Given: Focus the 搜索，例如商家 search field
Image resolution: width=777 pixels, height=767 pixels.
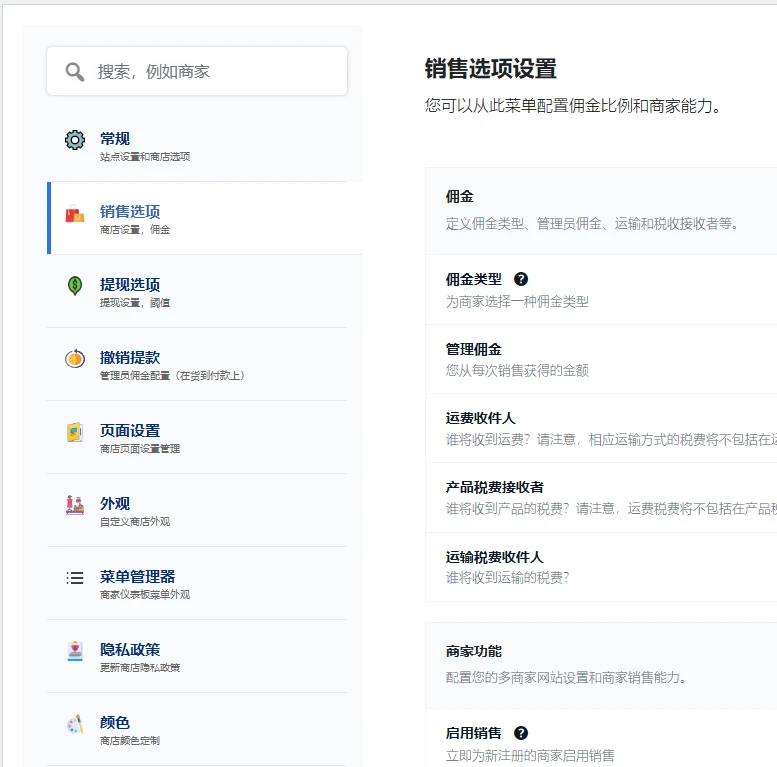Looking at the screenshot, I should (x=197, y=71).
